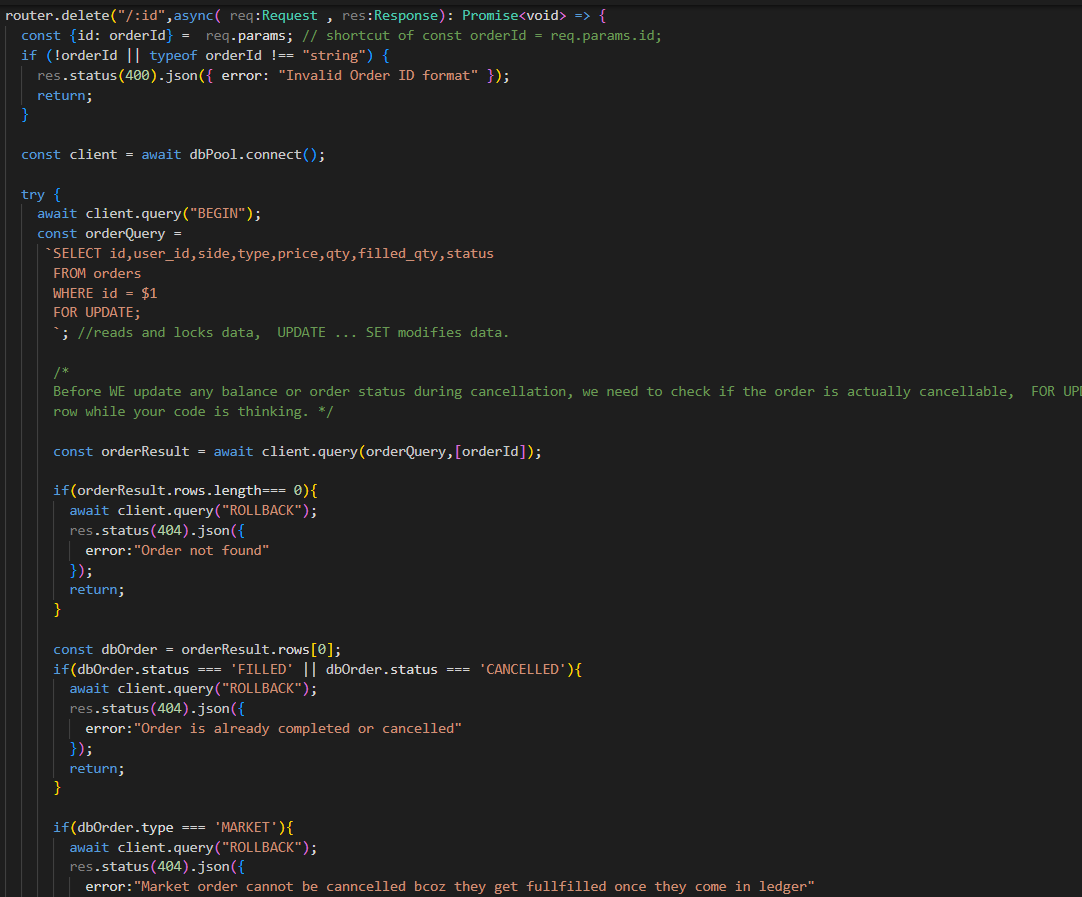The image size is (1082, 897).
Task: Click the 'FILLED' string literal
Action: click(x=262, y=669)
